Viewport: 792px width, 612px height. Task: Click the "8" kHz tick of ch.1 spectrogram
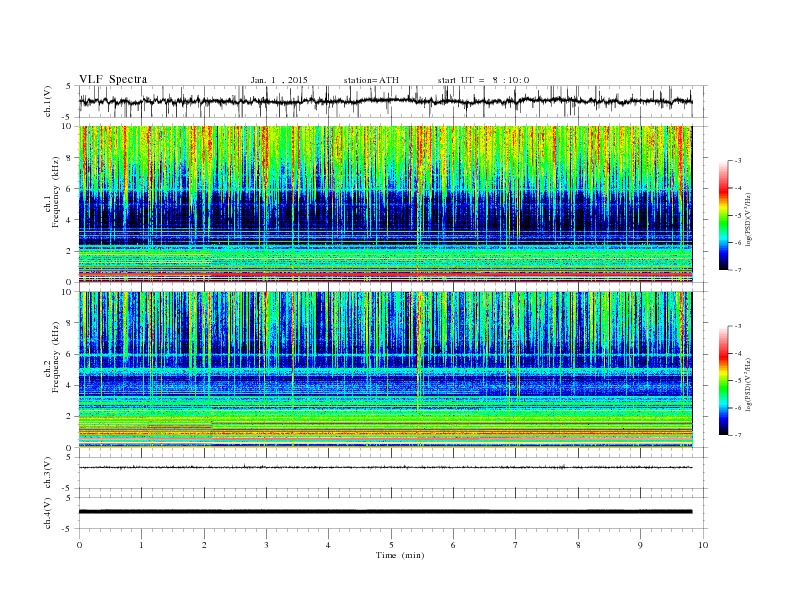click(70, 158)
